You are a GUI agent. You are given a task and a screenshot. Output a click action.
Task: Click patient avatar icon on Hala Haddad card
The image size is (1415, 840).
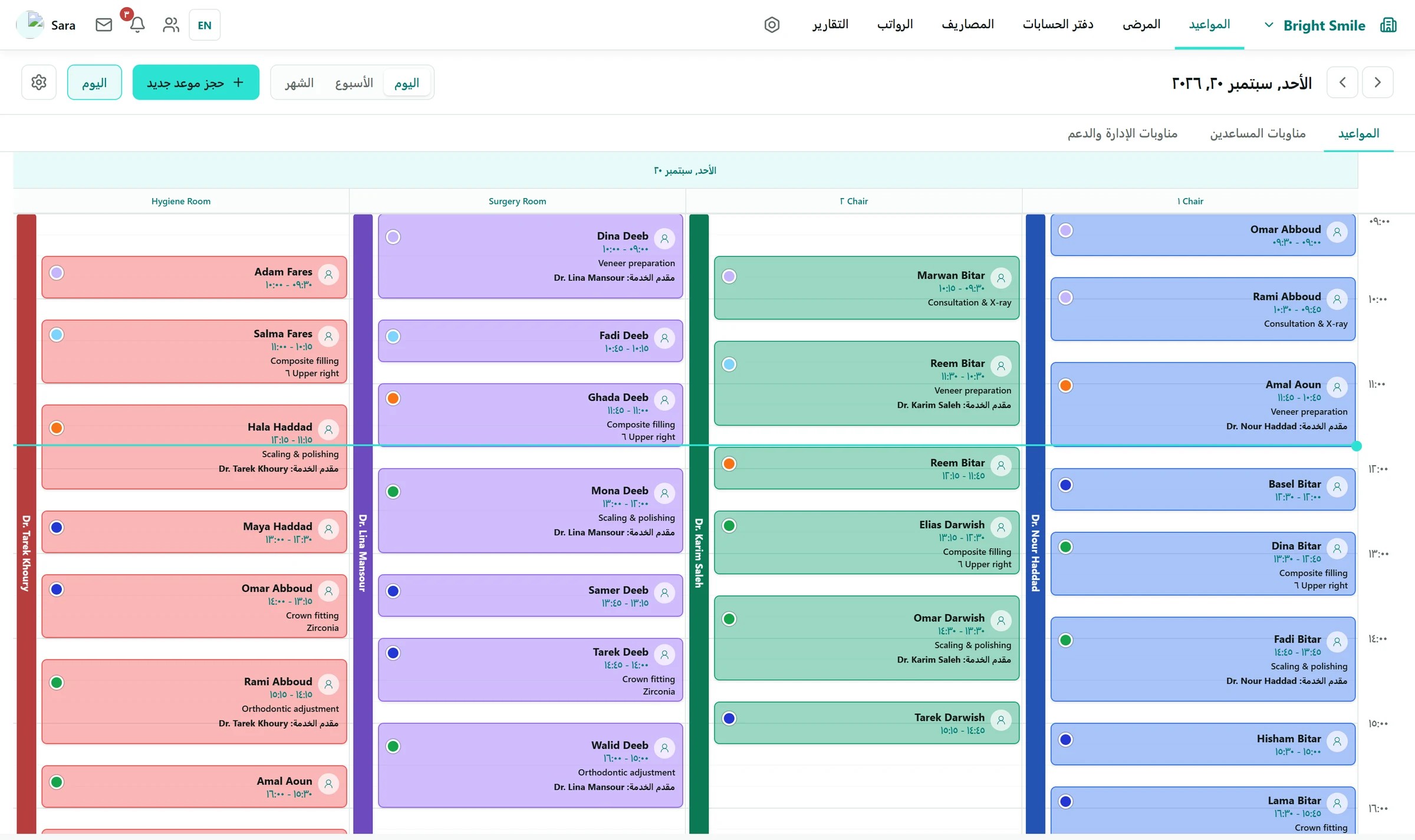(x=328, y=430)
